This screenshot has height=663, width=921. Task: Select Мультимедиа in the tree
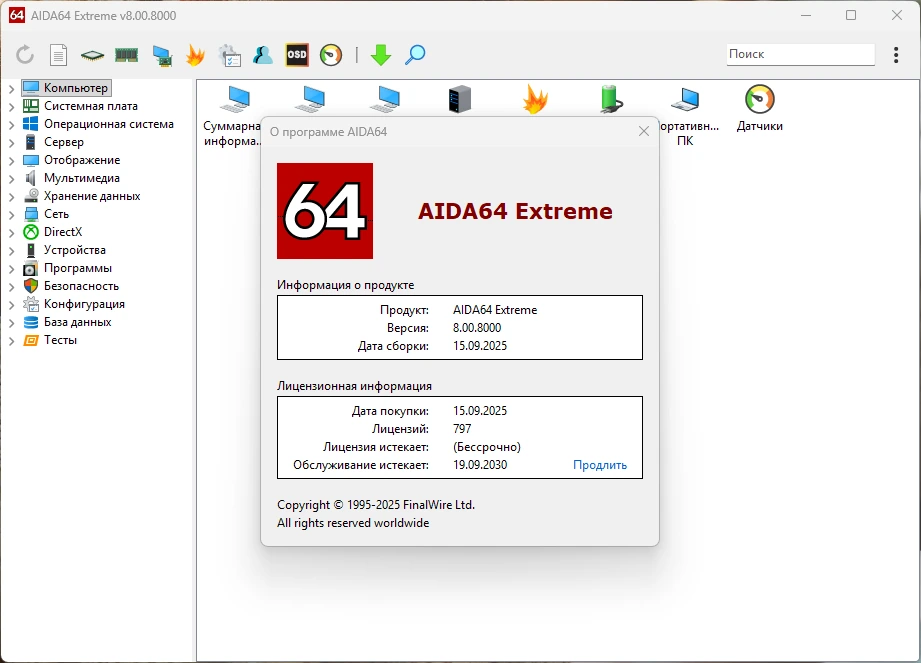71,178
